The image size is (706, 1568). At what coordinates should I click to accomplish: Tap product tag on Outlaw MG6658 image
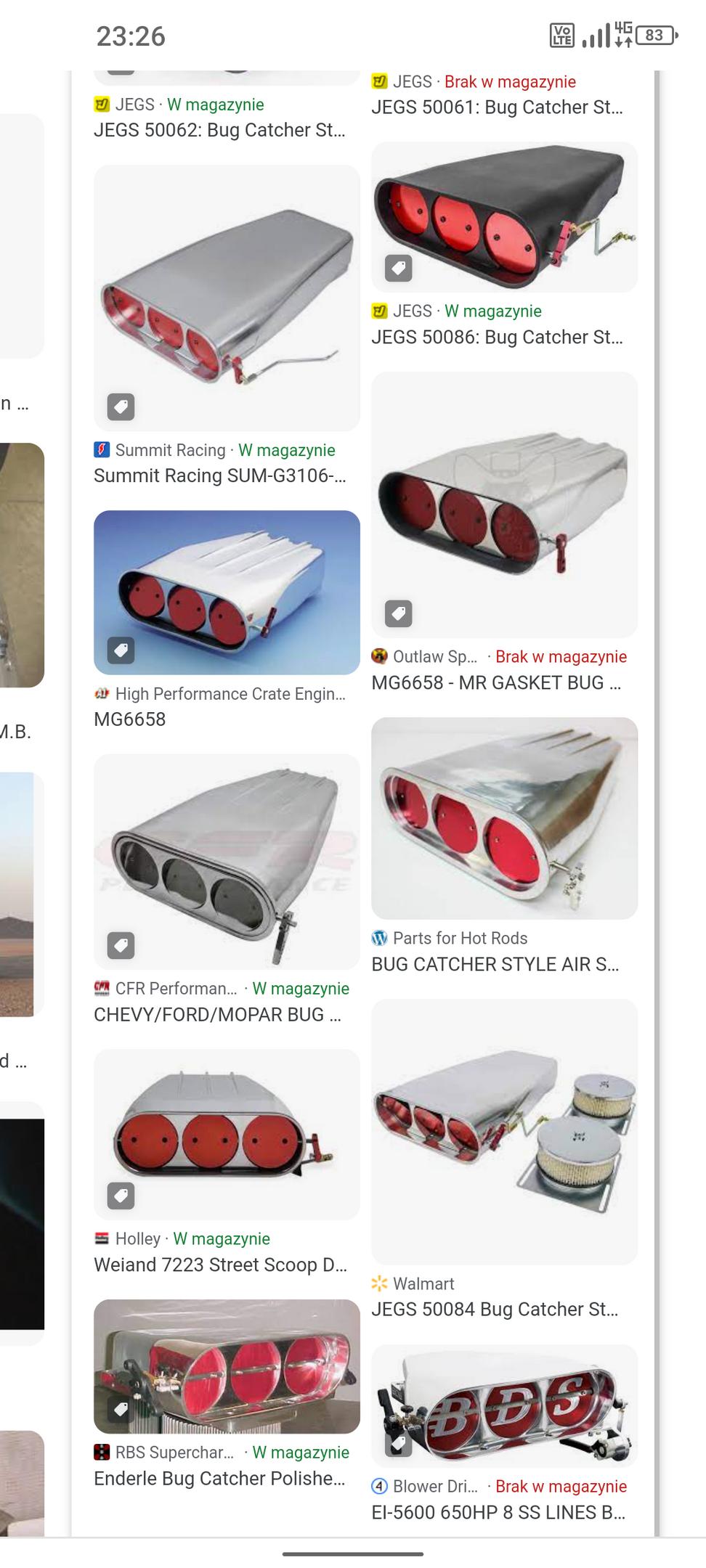tap(398, 613)
